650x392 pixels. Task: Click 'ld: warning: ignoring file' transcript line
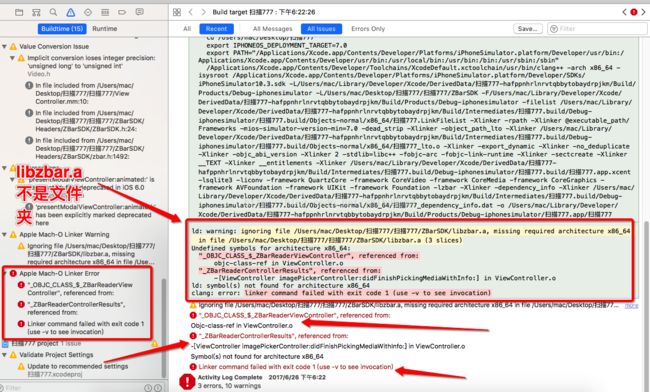tap(411, 231)
